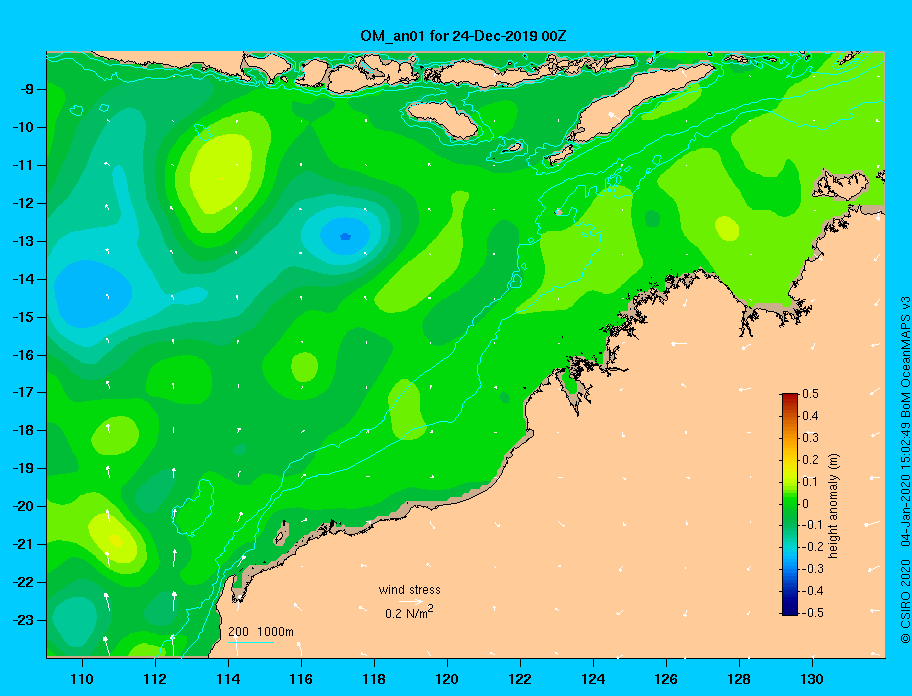
Task: Click colorbar tick label 0.5
Action: [x=810, y=394]
